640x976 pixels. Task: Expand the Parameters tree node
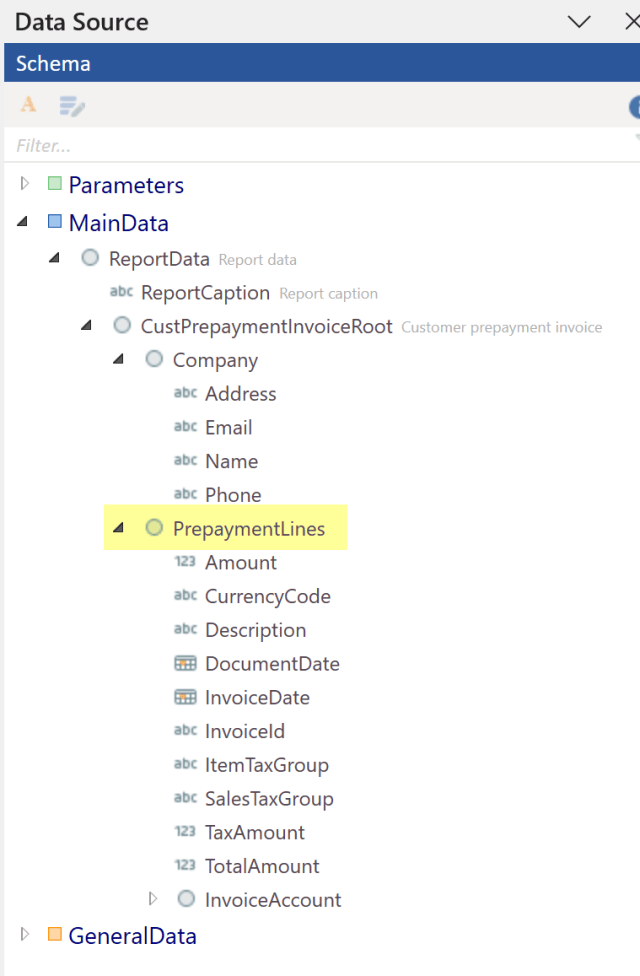(24, 184)
